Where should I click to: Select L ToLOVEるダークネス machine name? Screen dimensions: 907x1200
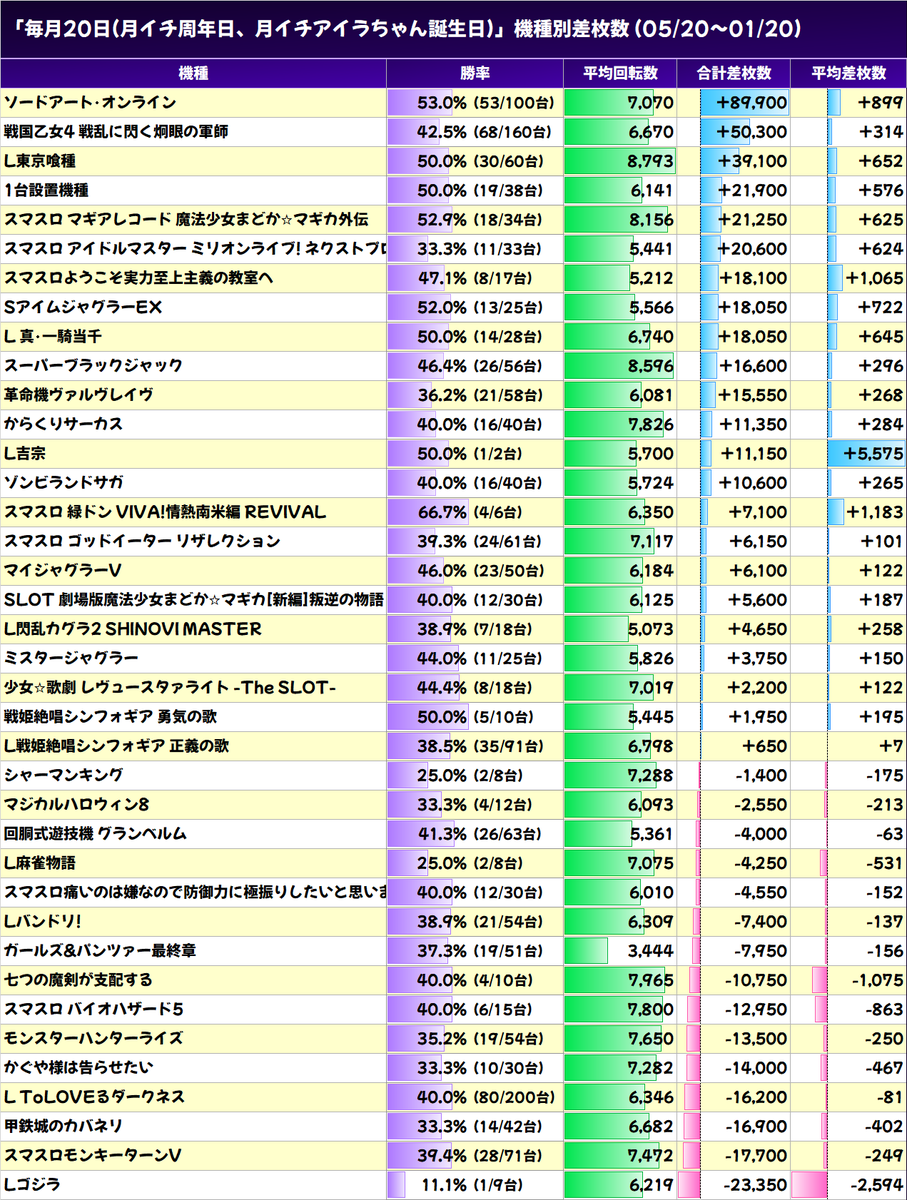(x=94, y=1097)
